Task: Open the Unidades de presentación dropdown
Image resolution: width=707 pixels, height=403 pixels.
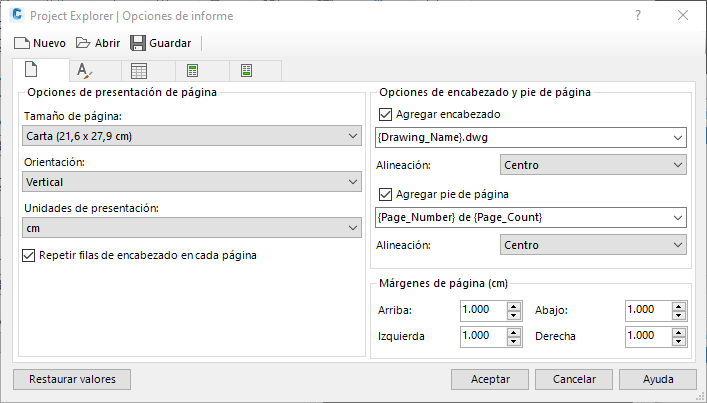Action: (191, 229)
